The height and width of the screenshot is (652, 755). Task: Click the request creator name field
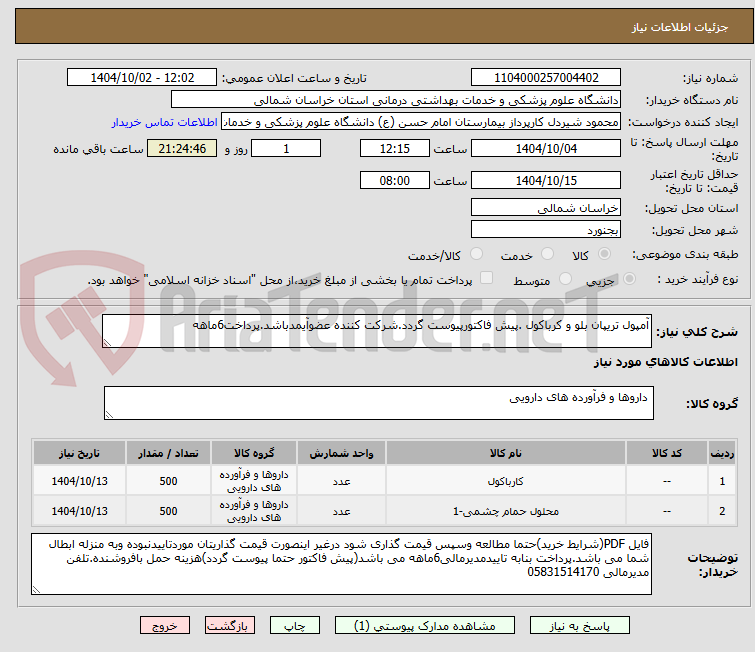420,122
